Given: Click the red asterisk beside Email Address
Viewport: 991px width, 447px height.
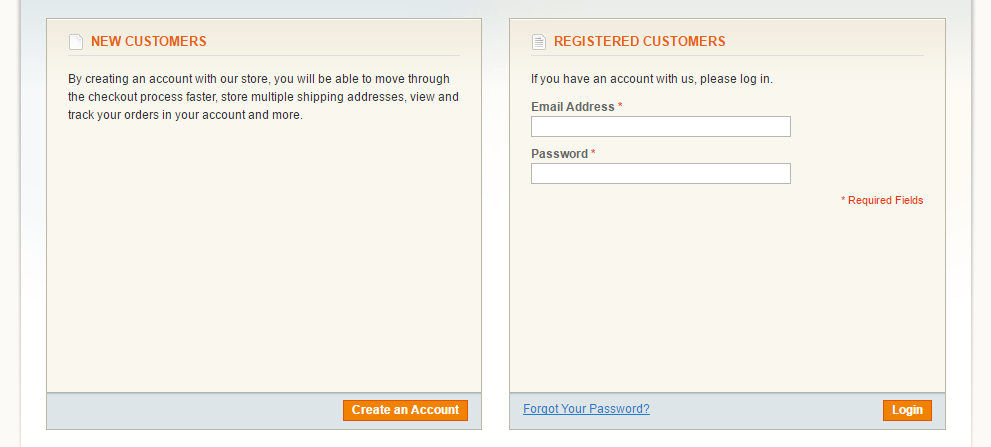Looking at the screenshot, I should click(620, 107).
